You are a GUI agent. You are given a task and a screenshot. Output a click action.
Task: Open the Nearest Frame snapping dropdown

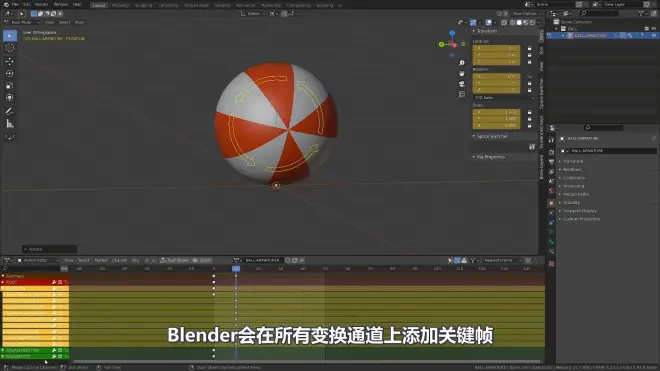502,260
